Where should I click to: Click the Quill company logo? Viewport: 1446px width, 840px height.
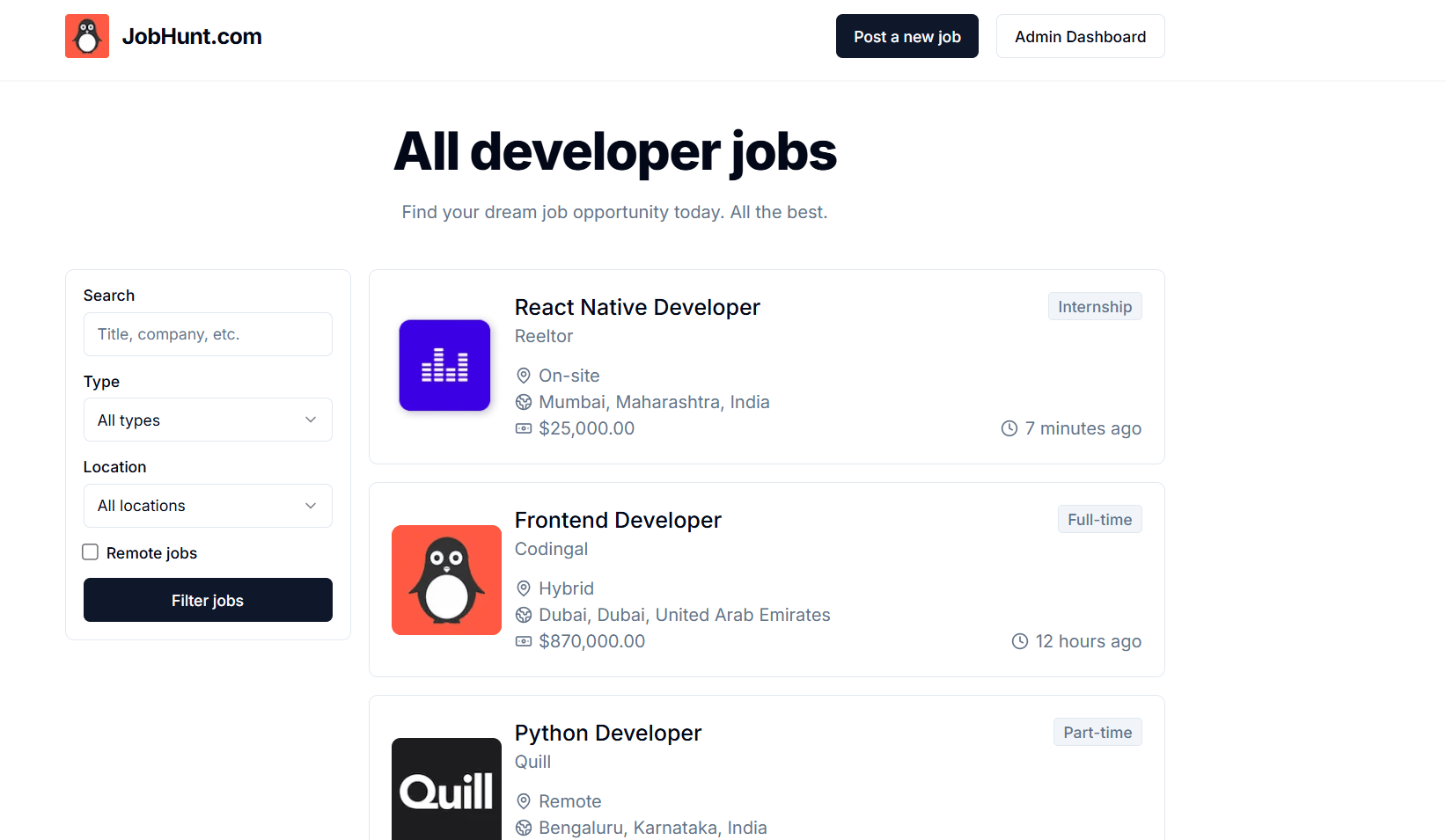[446, 789]
